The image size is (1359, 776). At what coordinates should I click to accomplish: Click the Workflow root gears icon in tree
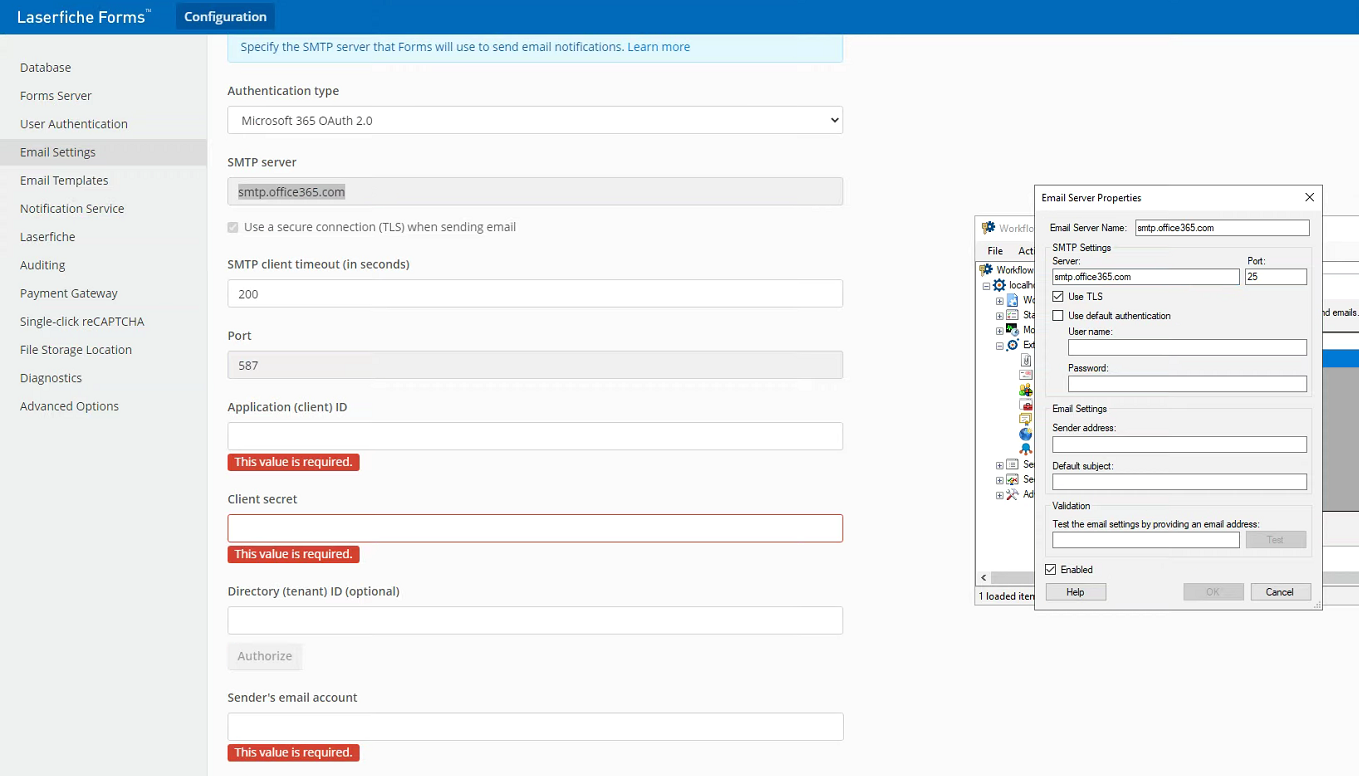pyautogui.click(x=986, y=270)
